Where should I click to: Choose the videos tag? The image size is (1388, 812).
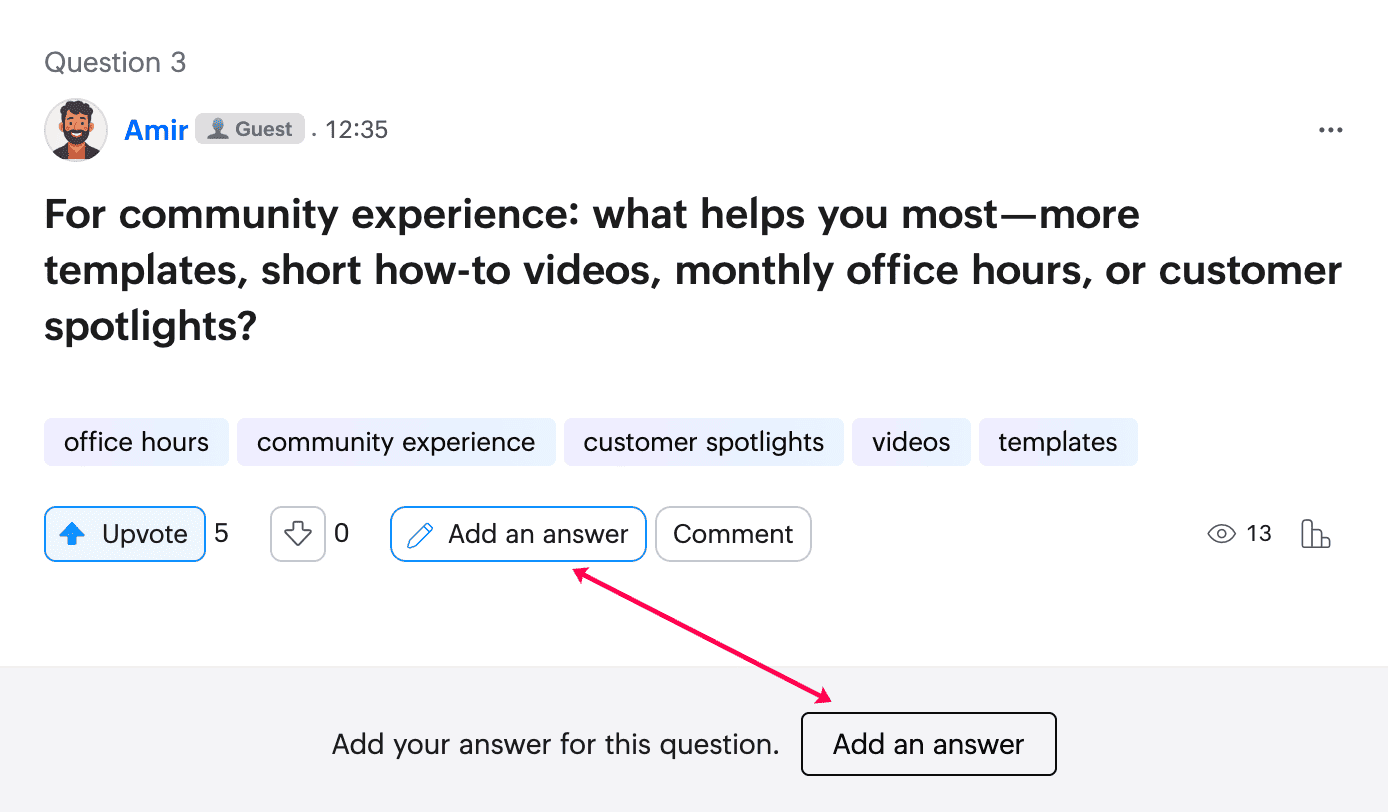pyautogui.click(x=911, y=442)
